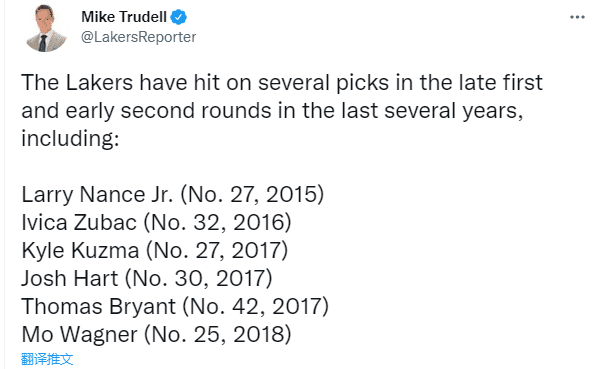Click the "(No. 27, 2015)" pick text
The width and height of the screenshot is (601, 369).
pyautogui.click(x=252, y=195)
